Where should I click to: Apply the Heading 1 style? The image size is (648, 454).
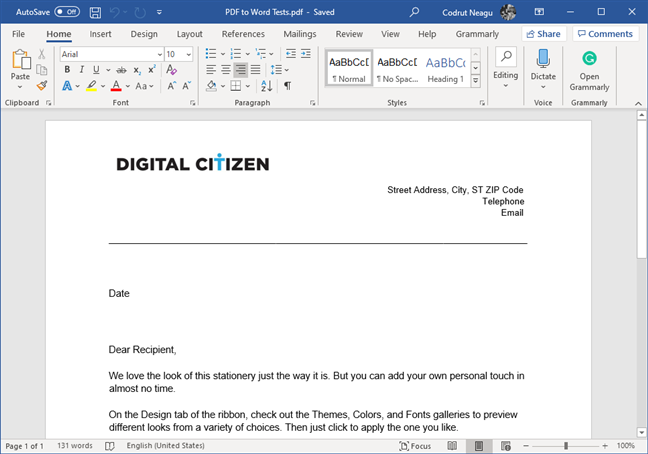pyautogui.click(x=446, y=67)
